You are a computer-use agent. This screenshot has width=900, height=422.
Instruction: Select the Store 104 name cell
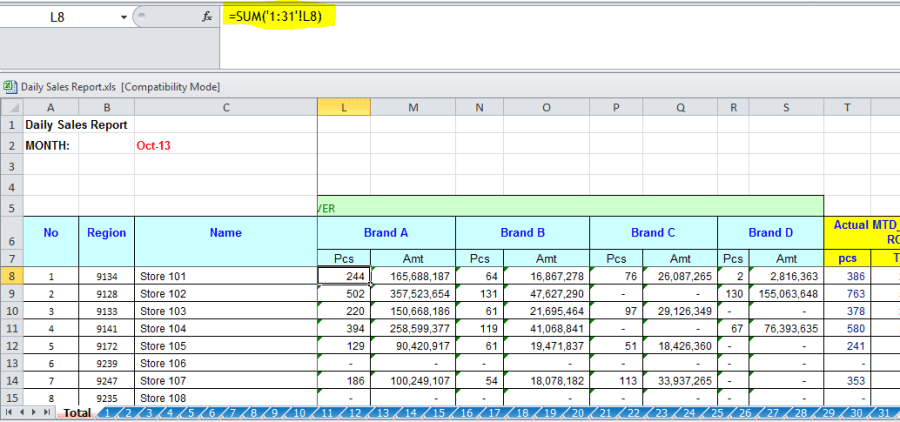coord(225,330)
